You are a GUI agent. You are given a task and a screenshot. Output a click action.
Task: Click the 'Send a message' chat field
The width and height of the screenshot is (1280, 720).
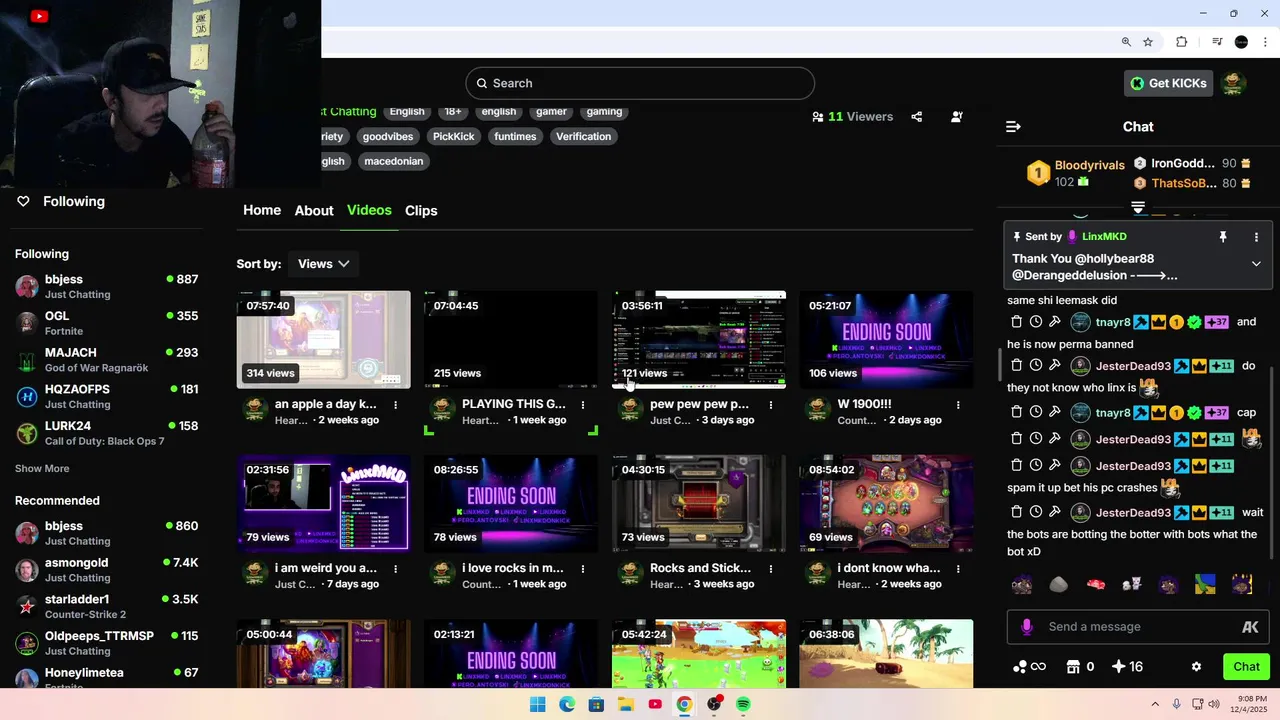(x=1138, y=627)
